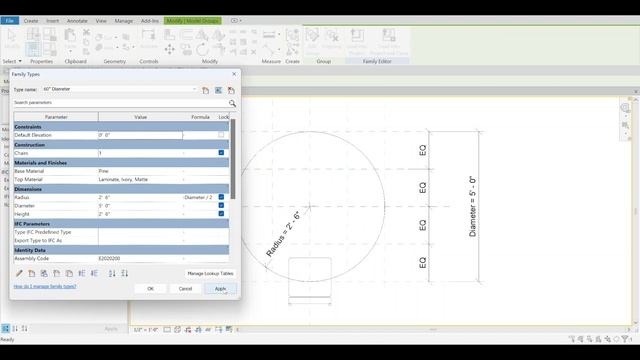Image resolution: width=640 pixels, height=360 pixels.
Task: Select the Move tool in Modify panel
Action: (169, 49)
